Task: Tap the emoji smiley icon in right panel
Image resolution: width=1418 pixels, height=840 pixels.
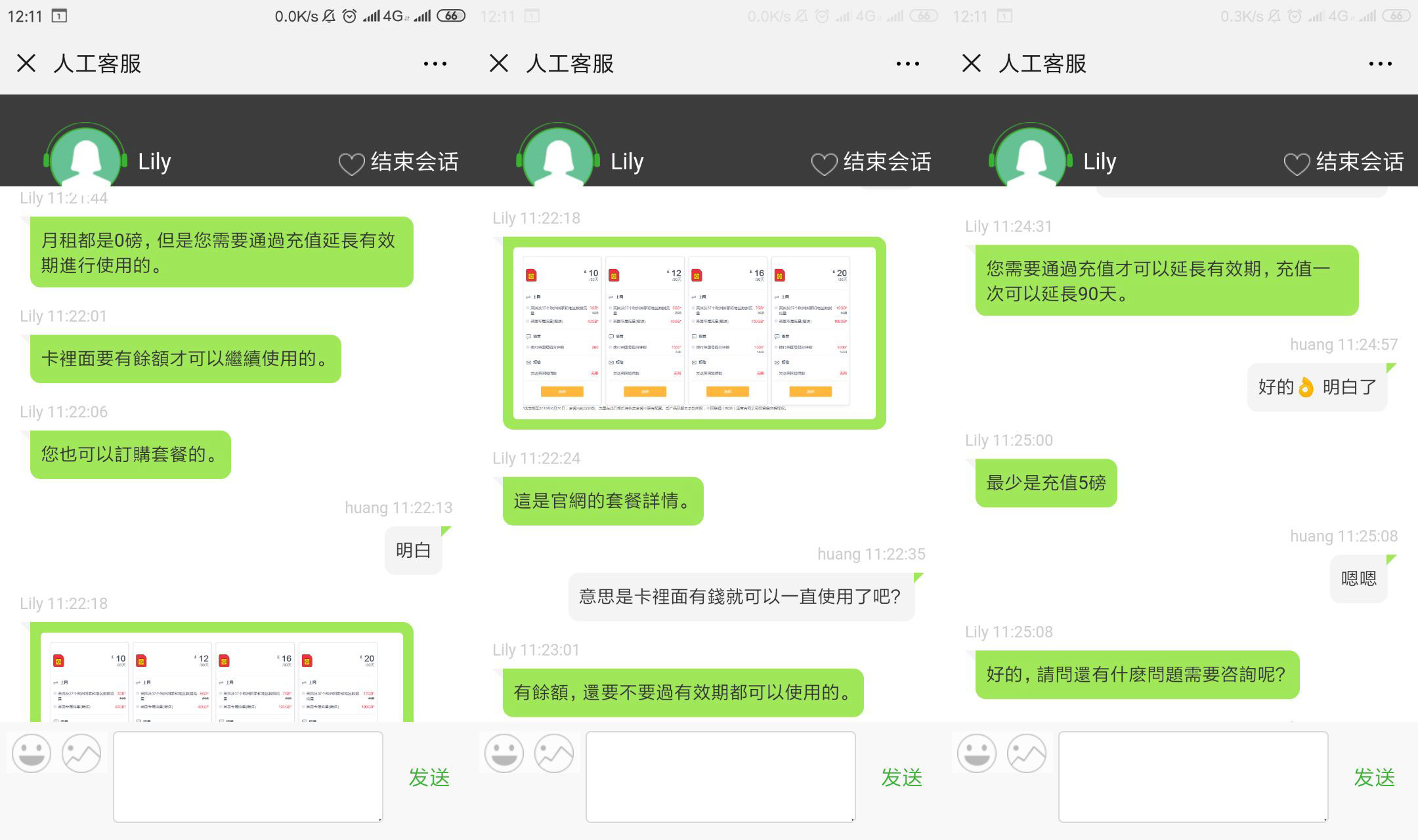Action: coord(977,753)
